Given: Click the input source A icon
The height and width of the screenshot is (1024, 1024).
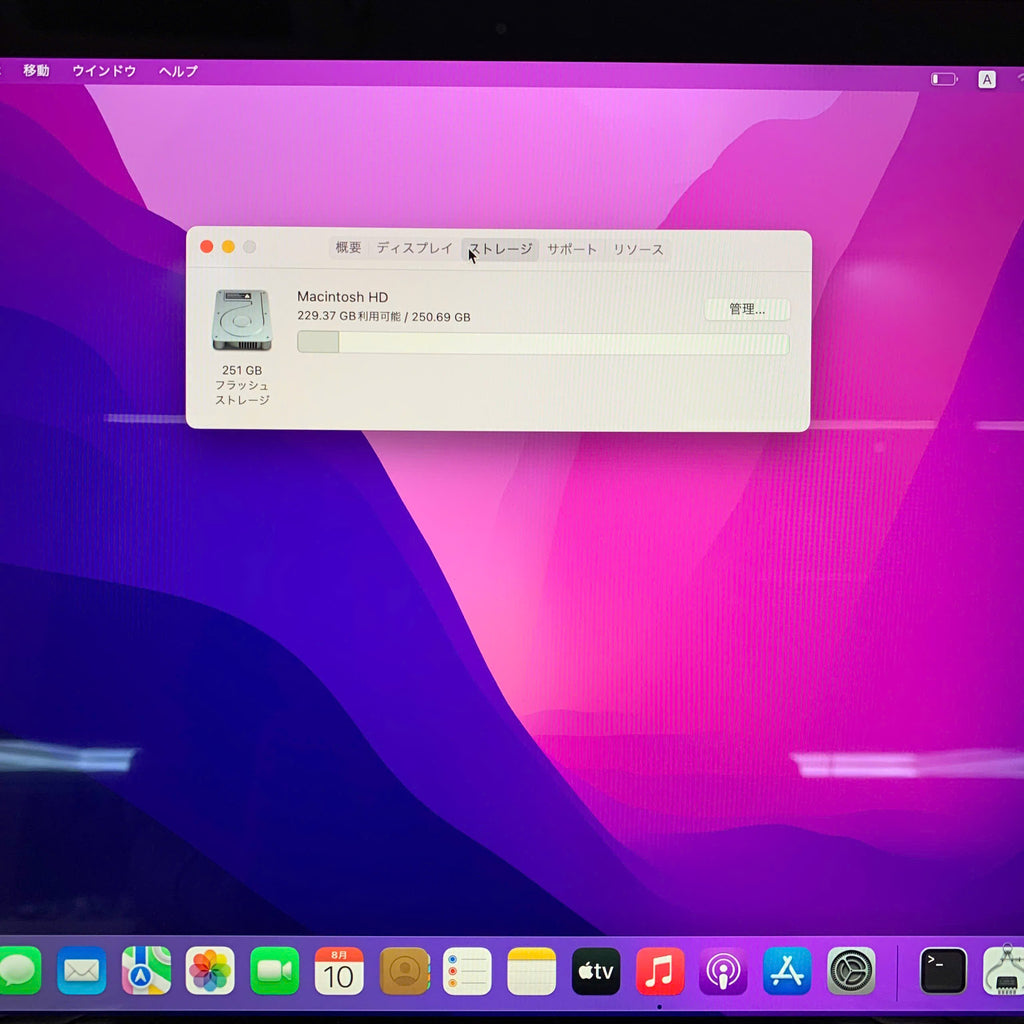Looking at the screenshot, I should point(987,80).
